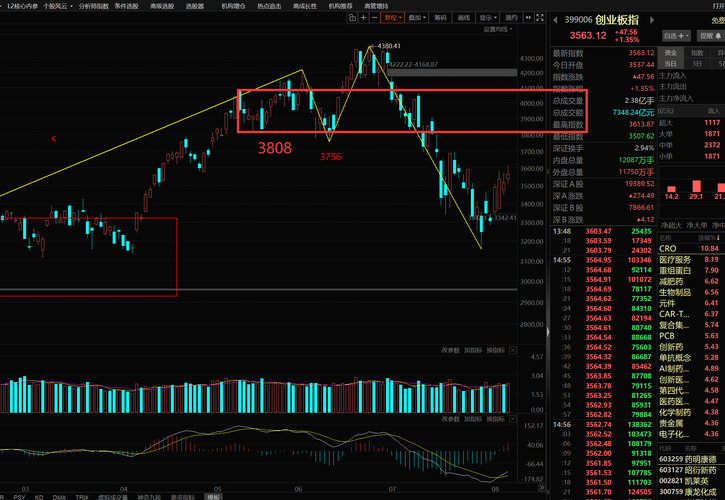The image size is (725, 500).
Task: Toggle 筹码 chip distribution view
Action: click(x=440, y=18)
